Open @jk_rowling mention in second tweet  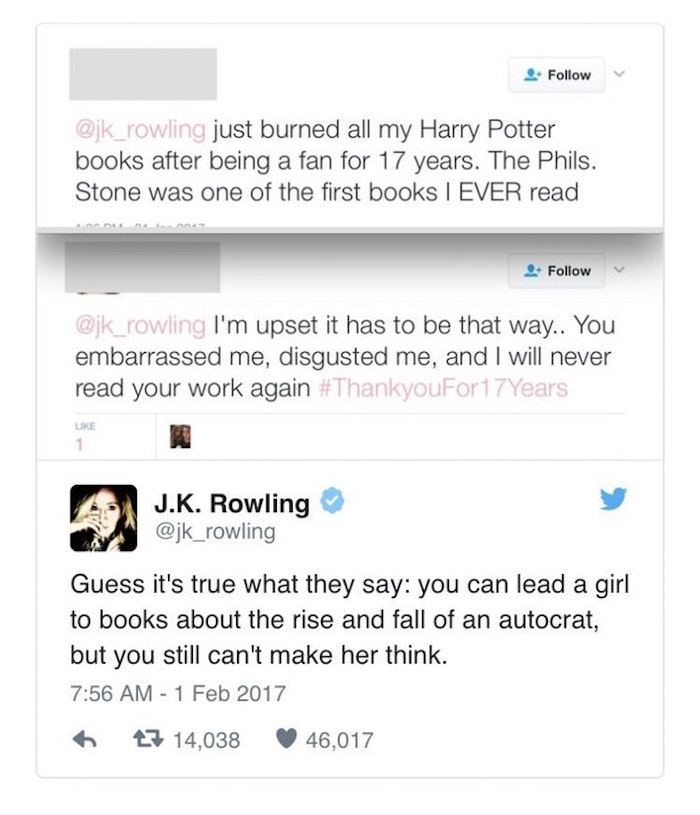tap(140, 325)
